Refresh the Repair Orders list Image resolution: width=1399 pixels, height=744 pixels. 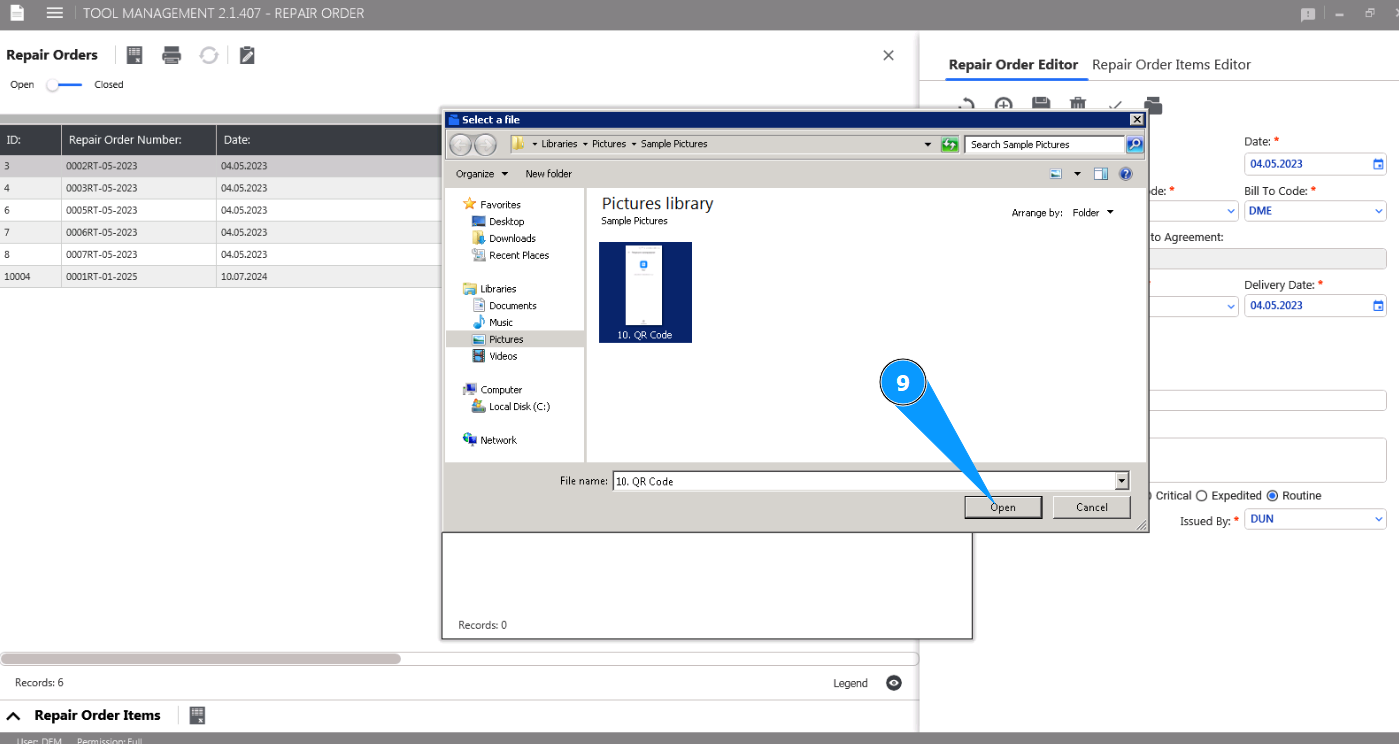pyautogui.click(x=208, y=55)
